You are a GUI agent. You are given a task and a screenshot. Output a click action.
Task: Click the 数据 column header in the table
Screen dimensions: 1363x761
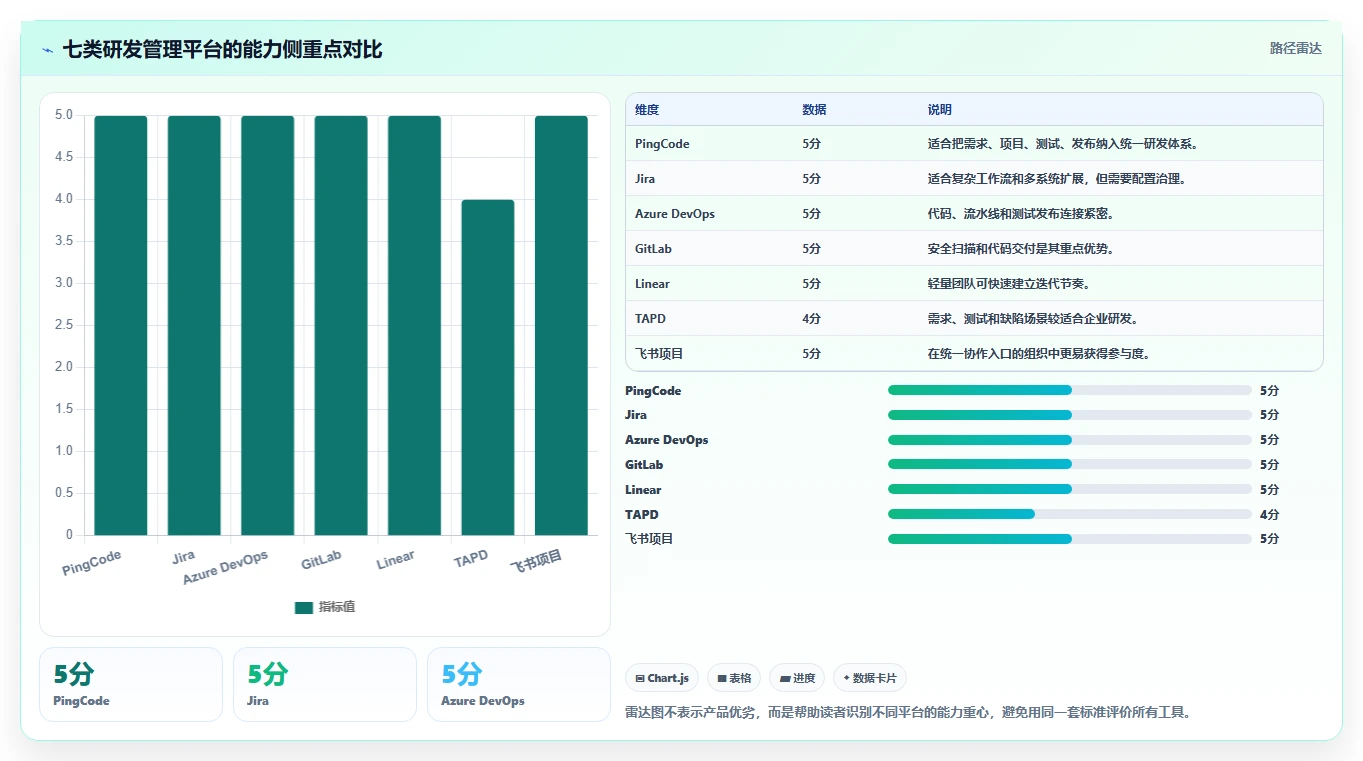click(814, 110)
